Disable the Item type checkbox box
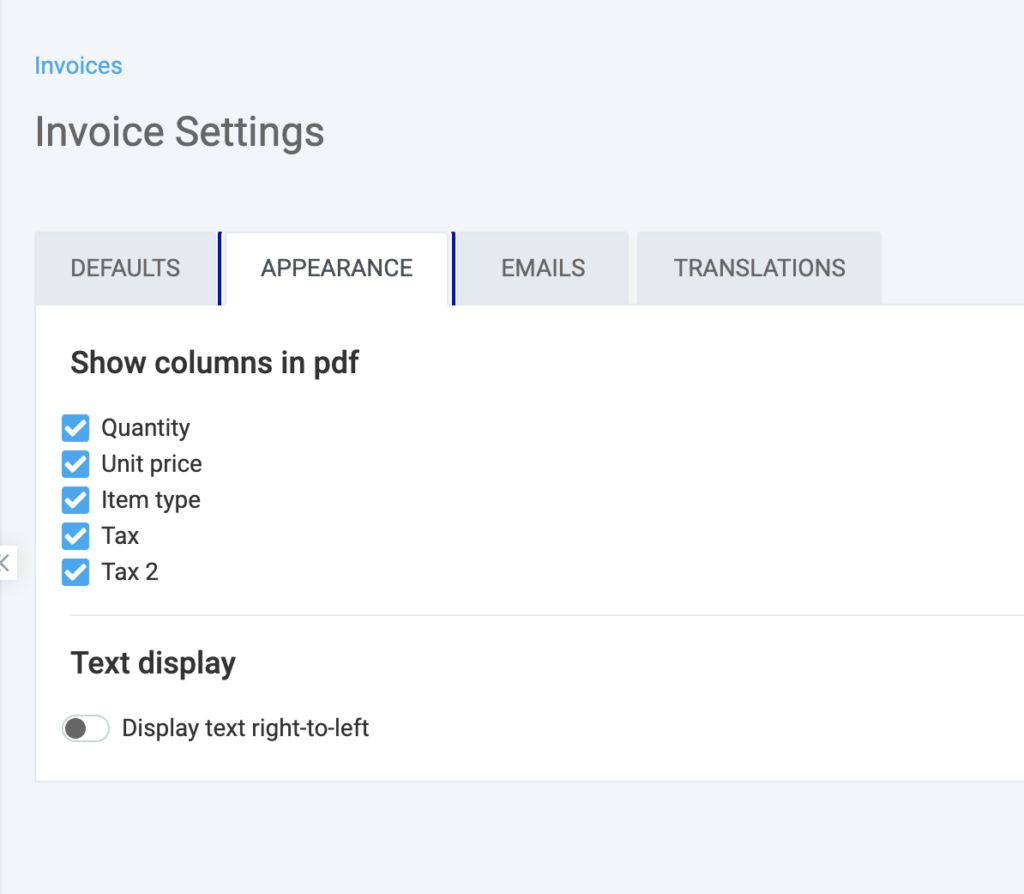The image size is (1024, 894). (76, 500)
